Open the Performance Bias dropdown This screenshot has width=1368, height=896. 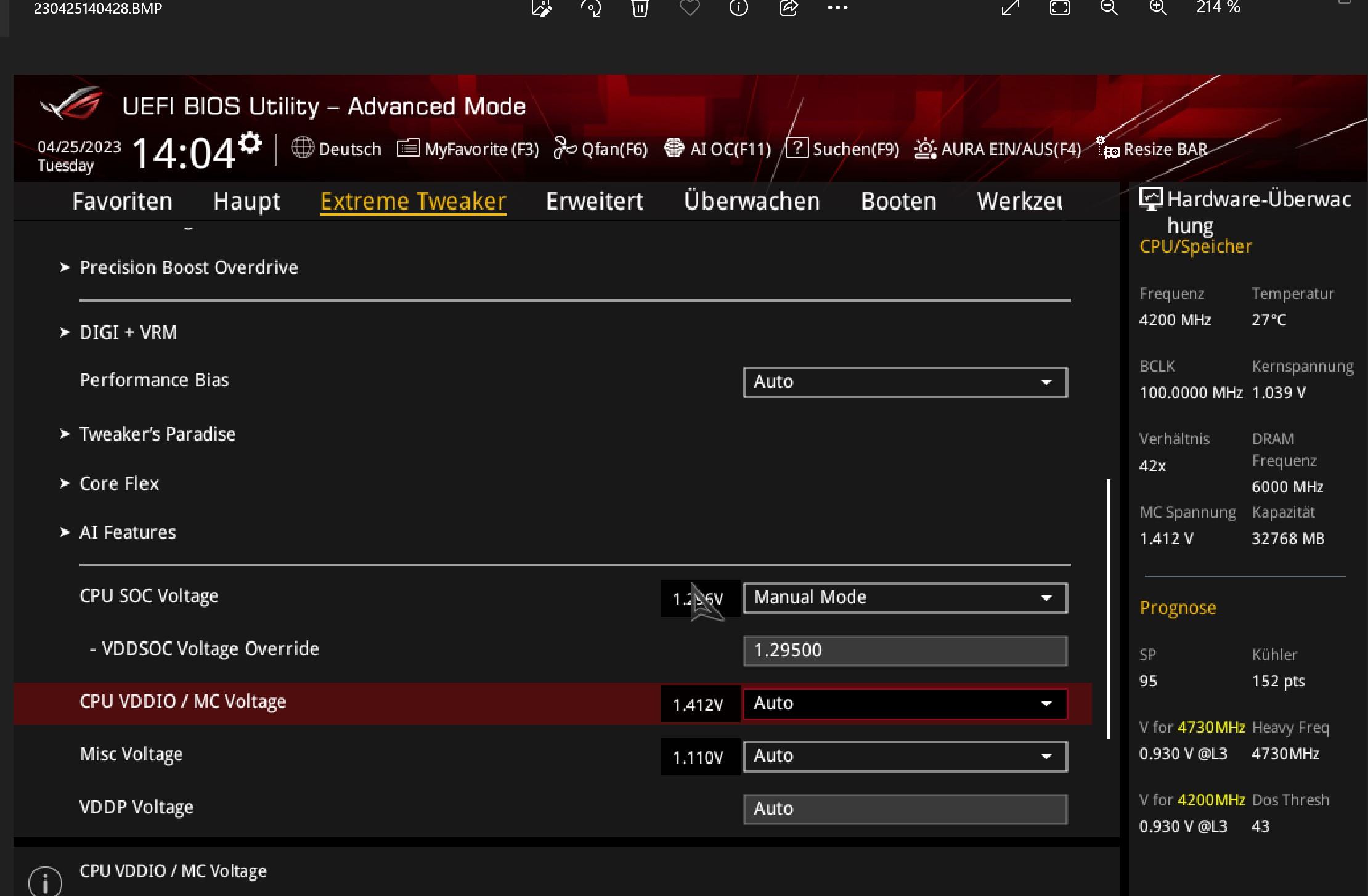coord(905,382)
